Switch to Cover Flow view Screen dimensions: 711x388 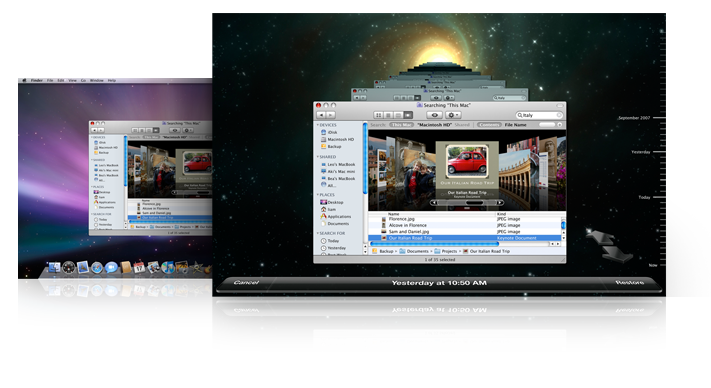[x=408, y=115]
